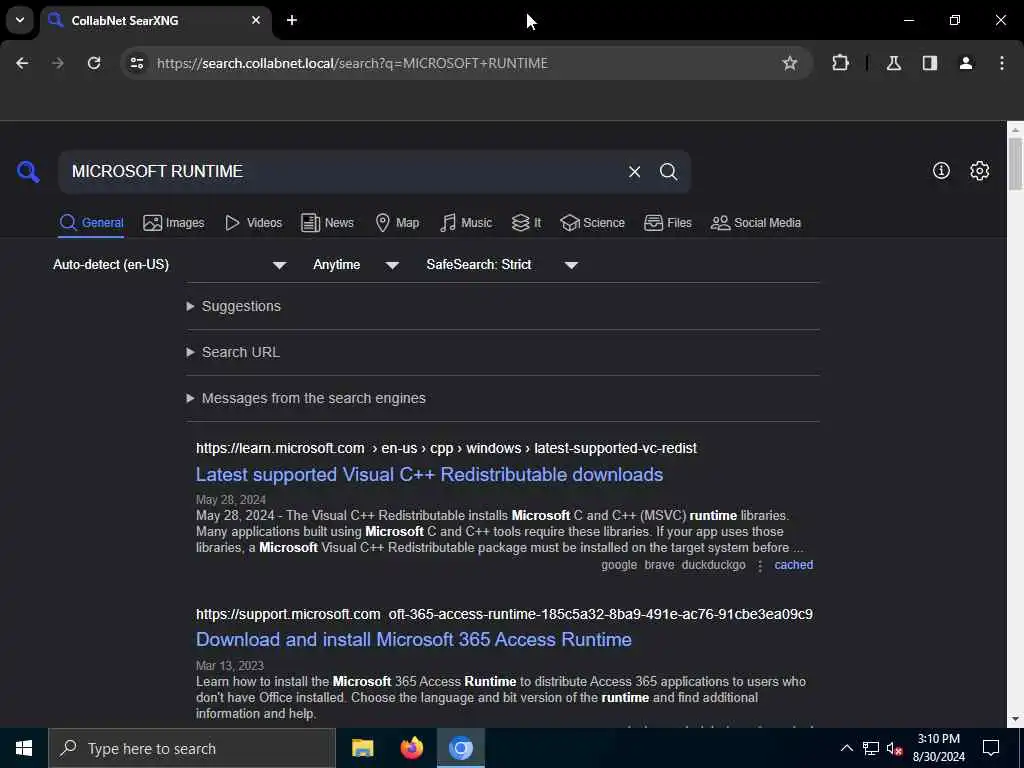
Task: Switch to the Social Media tab
Action: [756, 223]
